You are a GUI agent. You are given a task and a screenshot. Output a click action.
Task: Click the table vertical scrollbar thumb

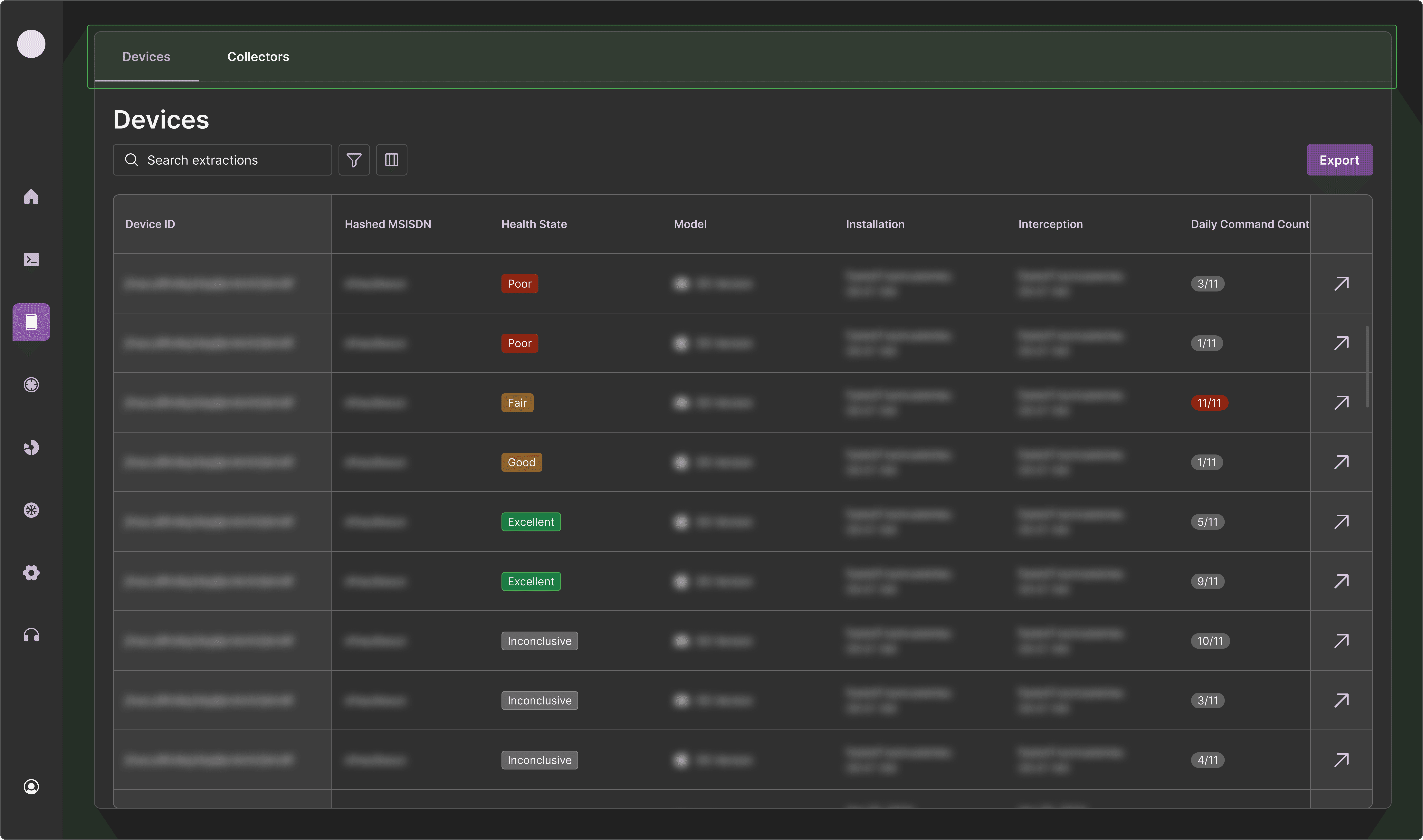[1367, 366]
